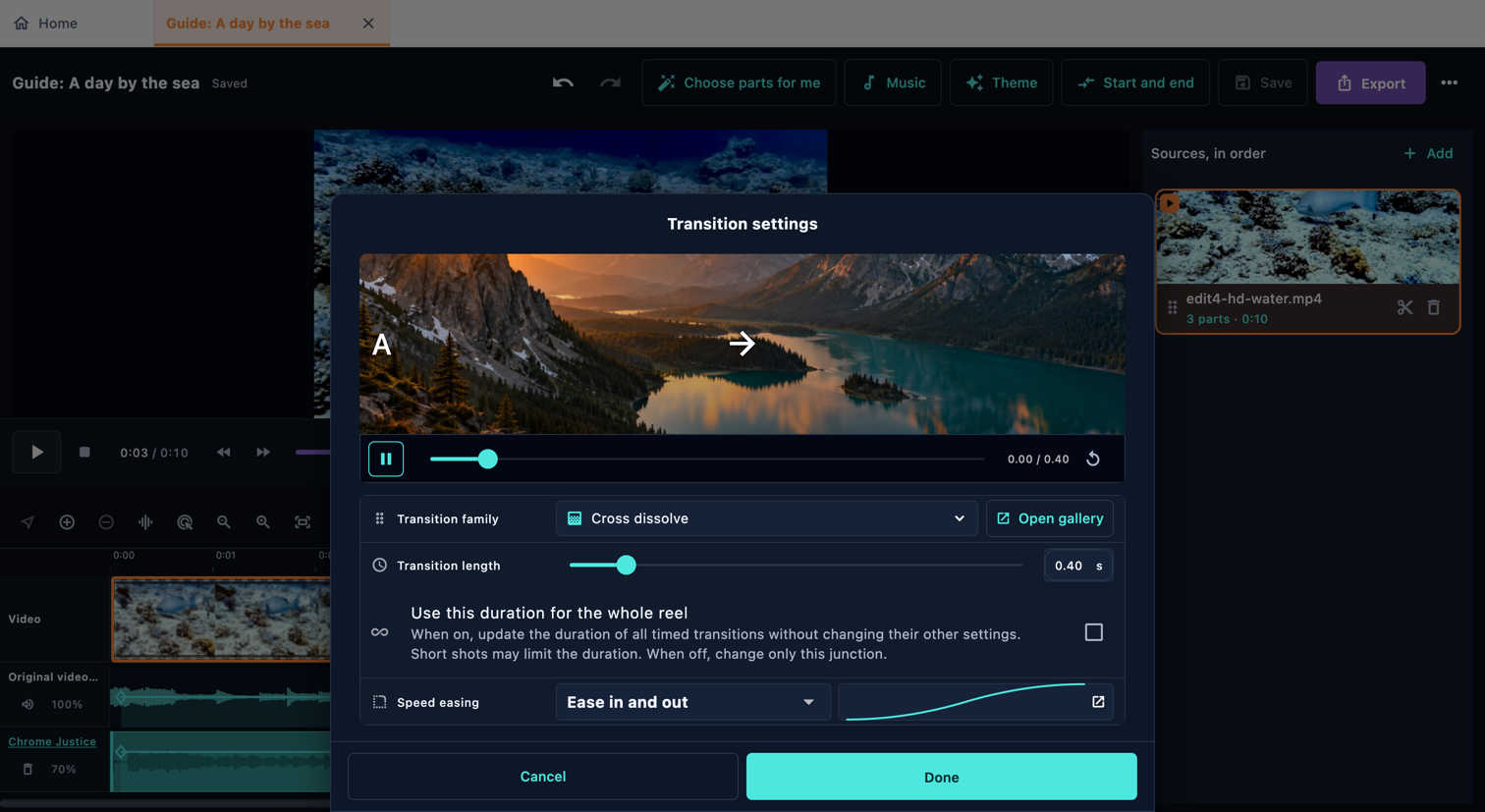Click the transition length 0.40 input field
This screenshot has width=1485, height=812.
click(x=1078, y=566)
